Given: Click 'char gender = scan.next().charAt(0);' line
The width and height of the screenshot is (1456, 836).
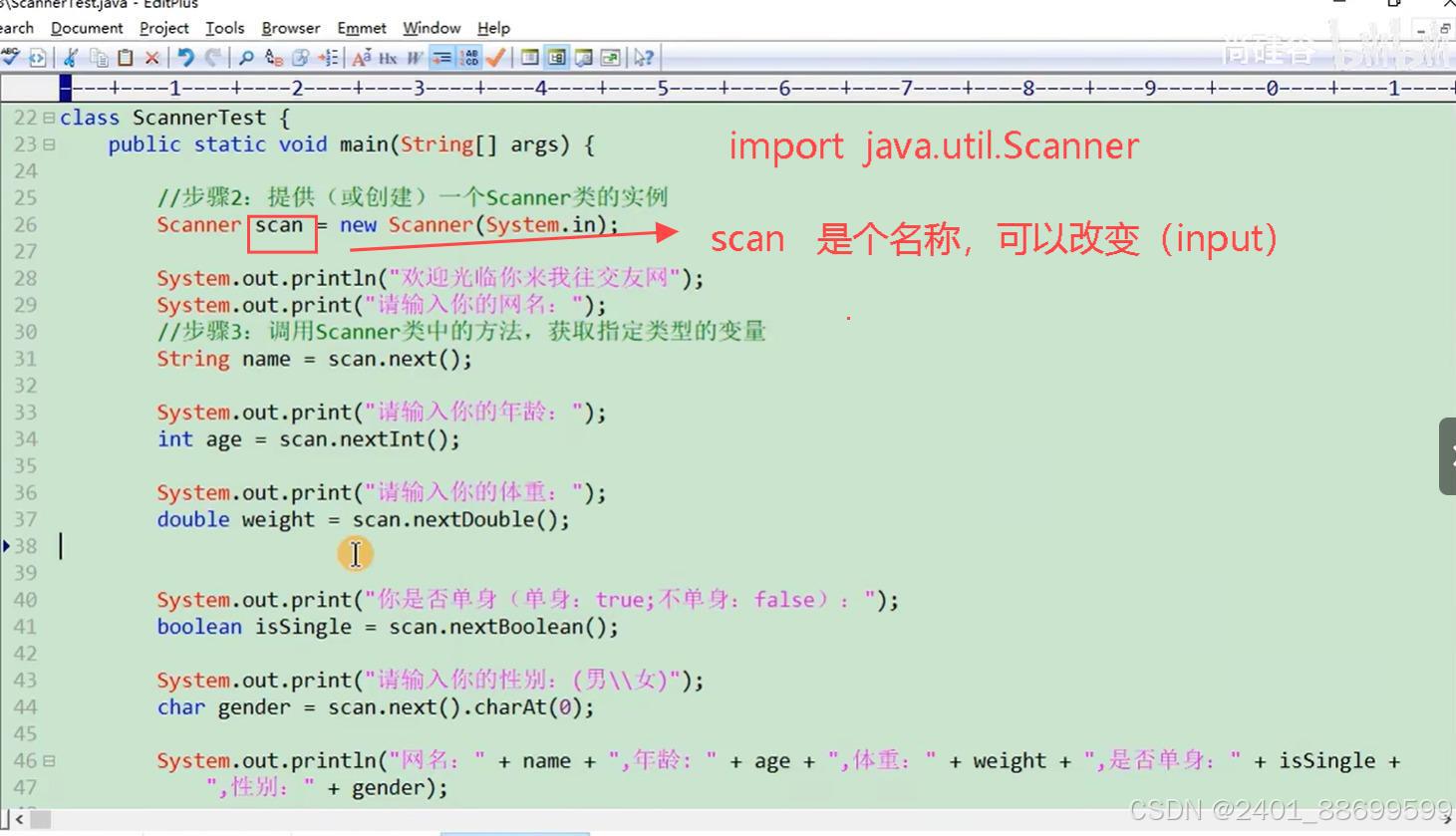Looking at the screenshot, I should (x=376, y=707).
